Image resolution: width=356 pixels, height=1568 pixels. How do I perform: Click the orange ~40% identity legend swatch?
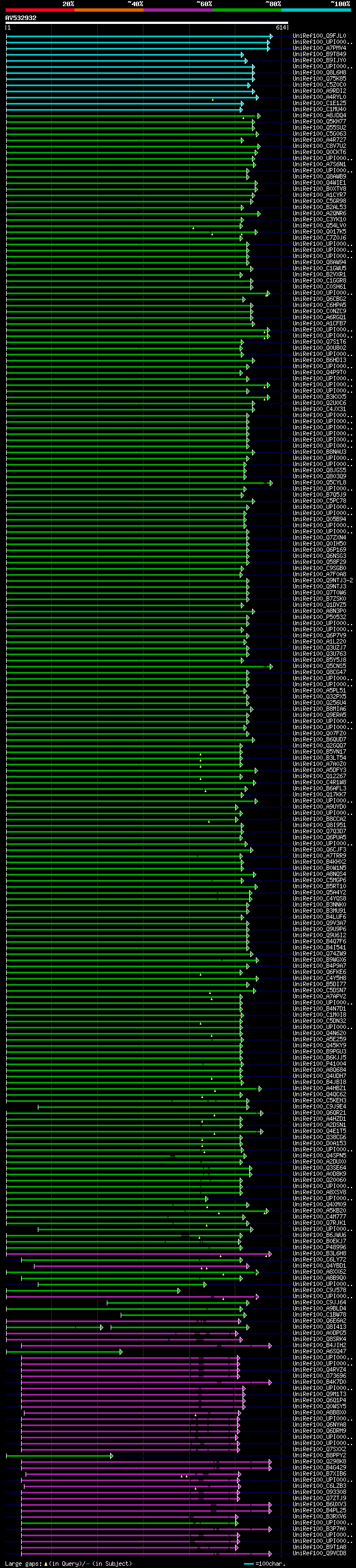click(109, 10)
